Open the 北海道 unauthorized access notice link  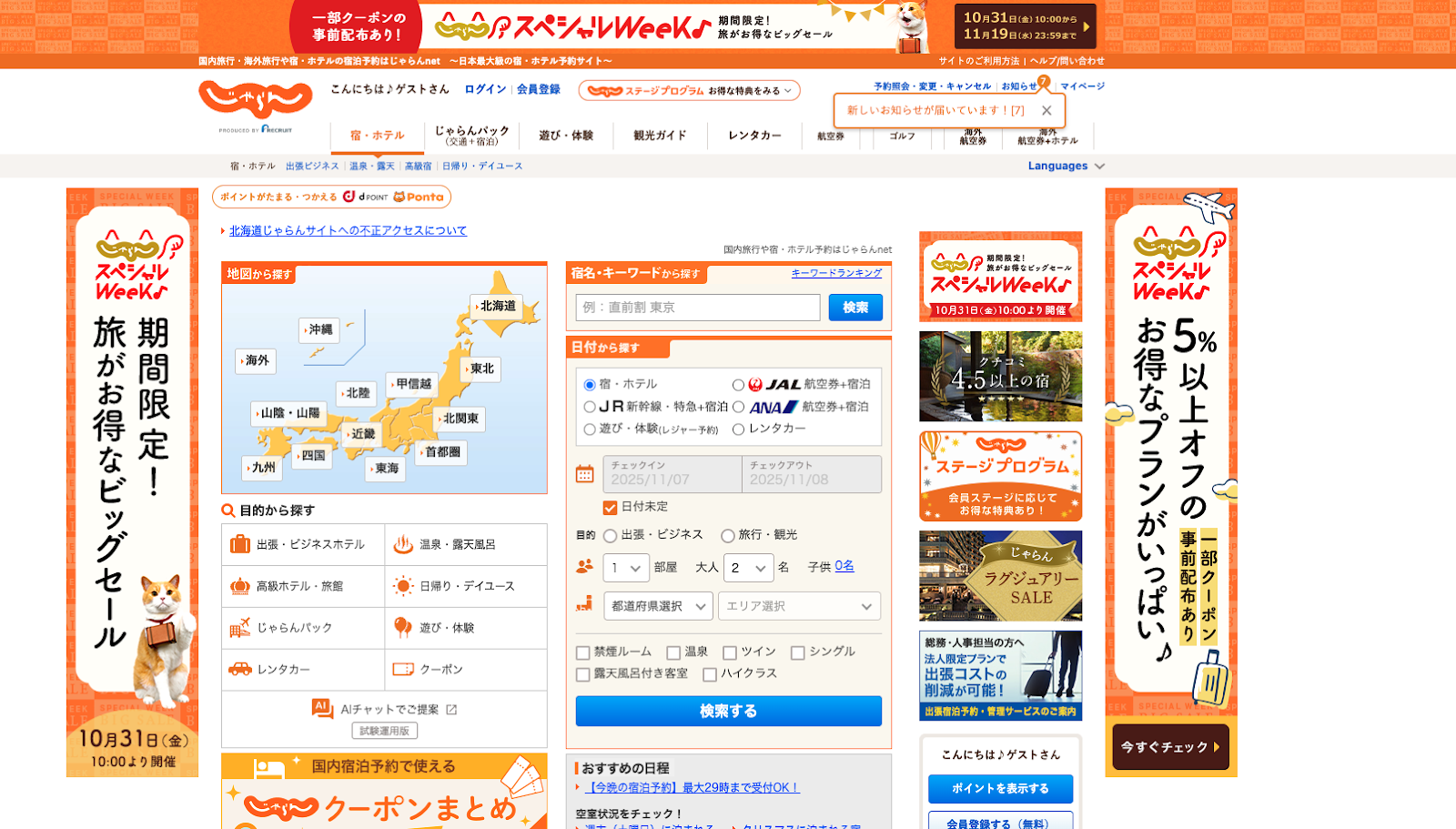(348, 231)
